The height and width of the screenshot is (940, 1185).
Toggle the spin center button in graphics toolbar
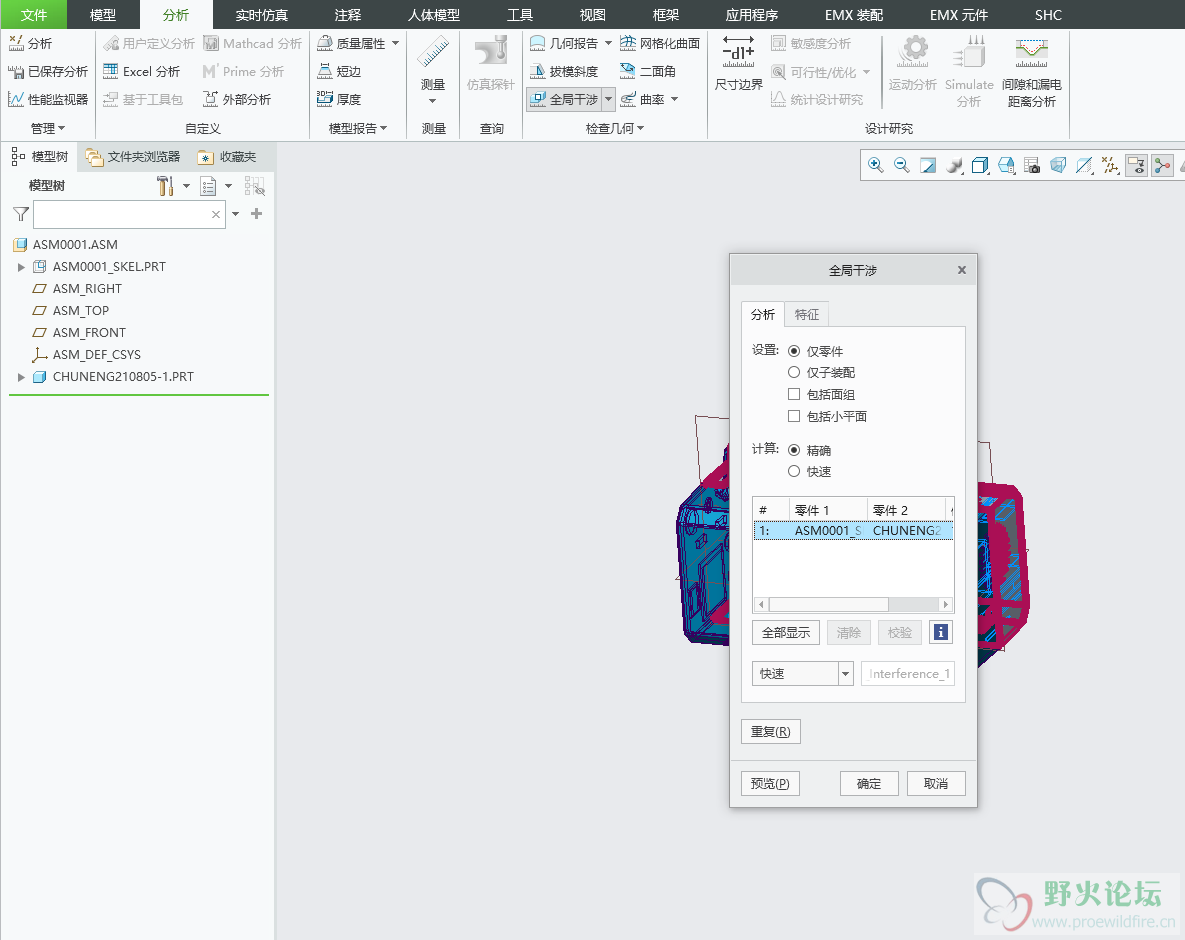pos(1162,165)
